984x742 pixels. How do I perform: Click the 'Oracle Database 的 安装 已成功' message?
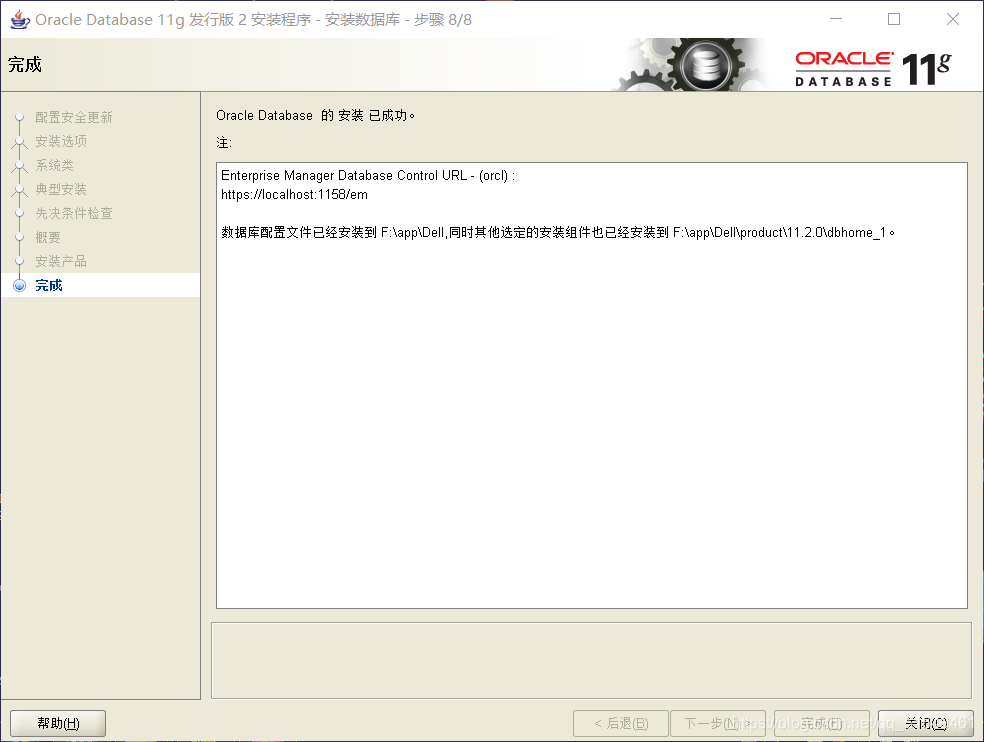pos(316,116)
